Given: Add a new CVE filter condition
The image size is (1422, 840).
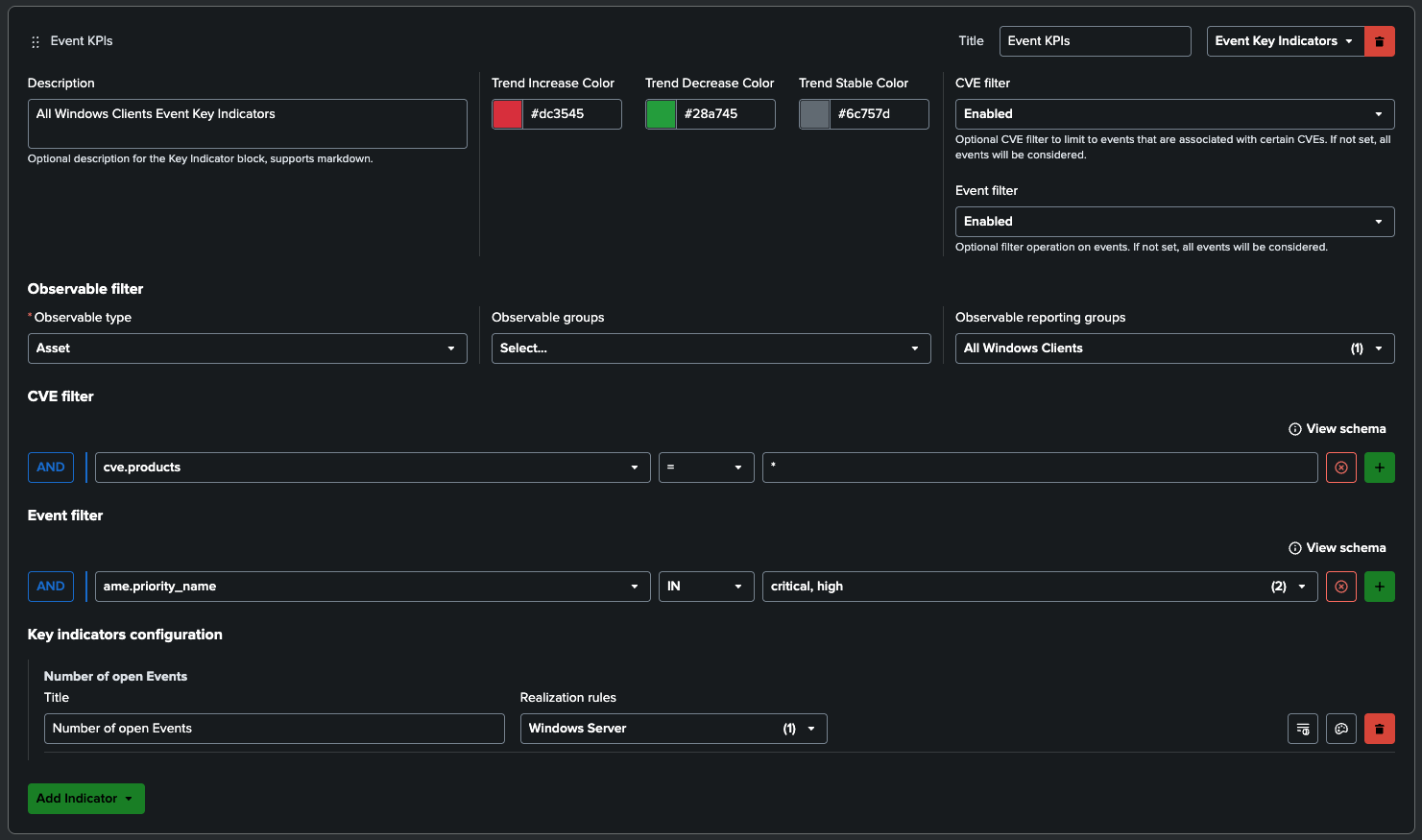Looking at the screenshot, I should [x=1380, y=468].
